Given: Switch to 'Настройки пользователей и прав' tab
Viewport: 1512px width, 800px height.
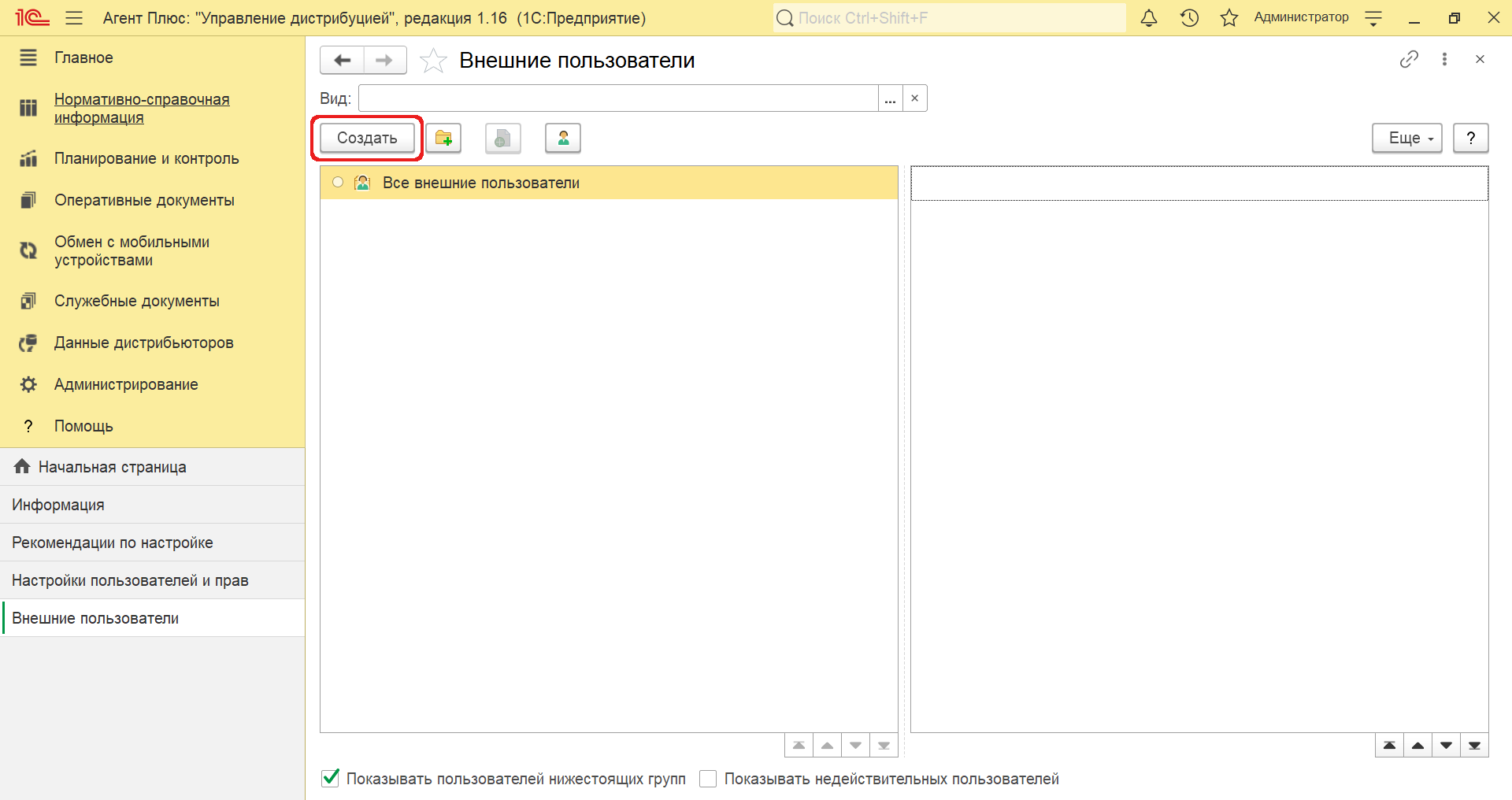Looking at the screenshot, I should pos(130,580).
